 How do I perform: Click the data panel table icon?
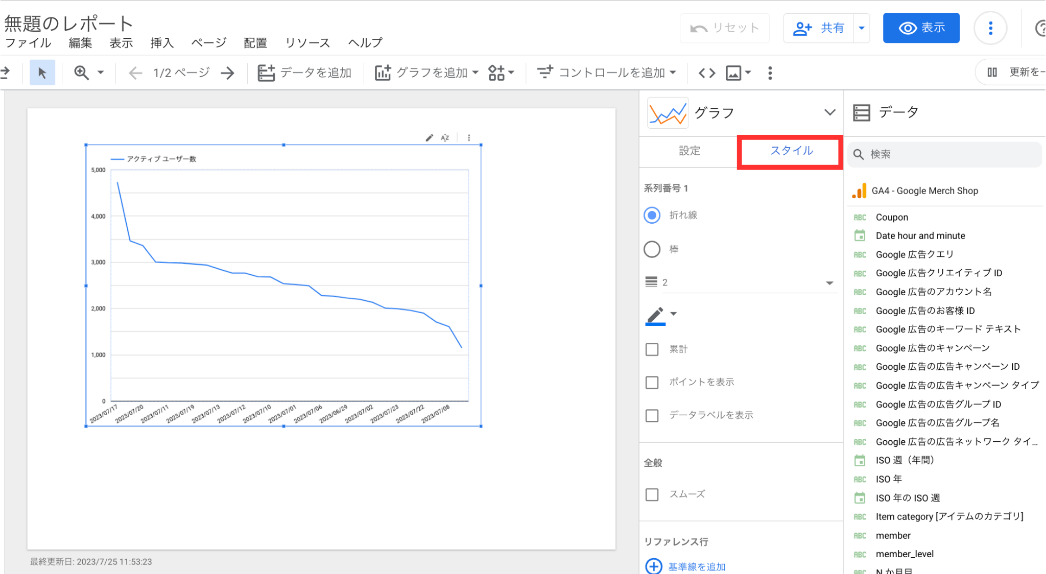pos(861,112)
